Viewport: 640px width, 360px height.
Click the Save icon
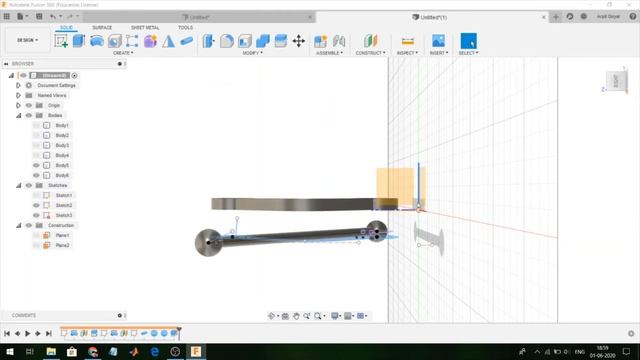pyautogui.click(x=39, y=16)
